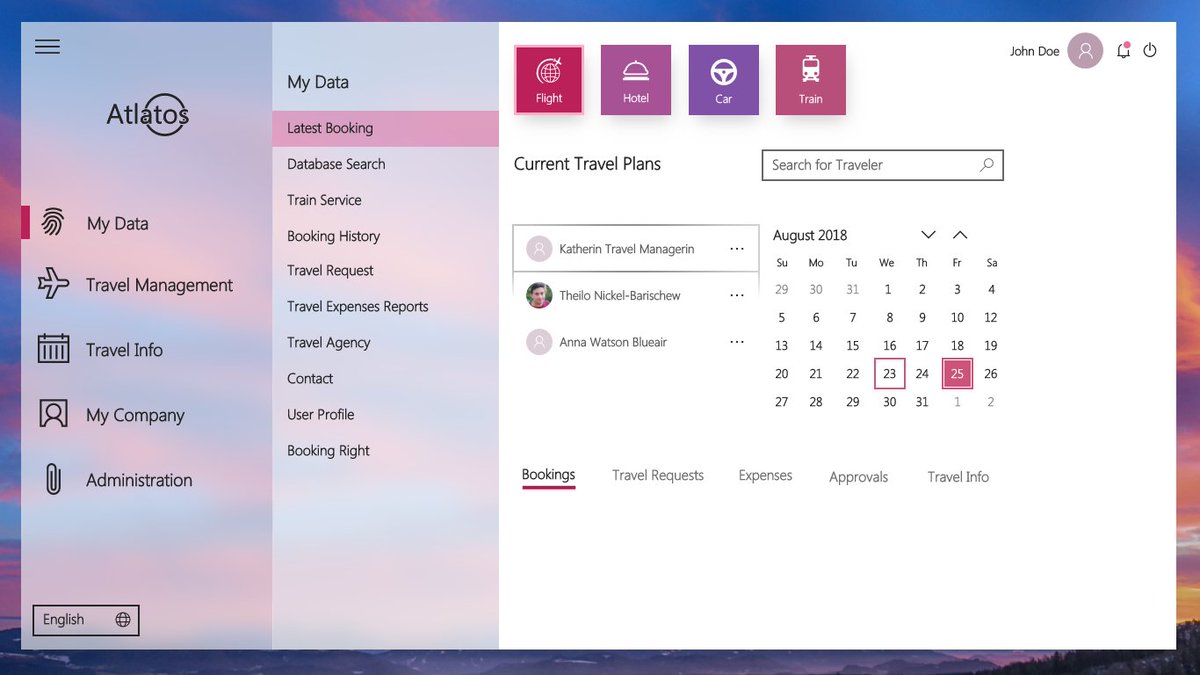Click the Car booking tile
This screenshot has width=1200, height=675.
coord(723,79)
